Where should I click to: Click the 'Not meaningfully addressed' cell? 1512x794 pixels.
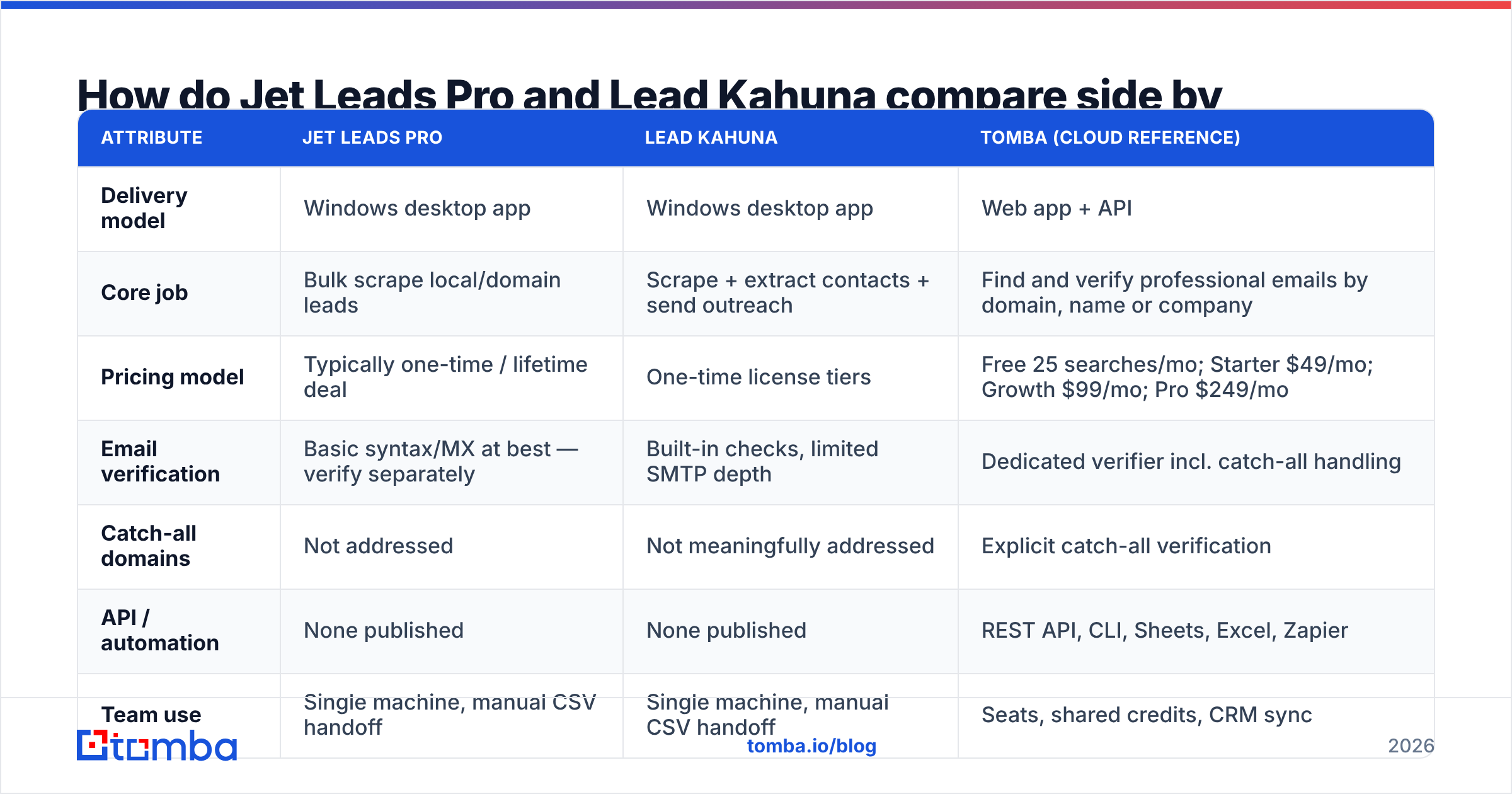tap(790, 546)
